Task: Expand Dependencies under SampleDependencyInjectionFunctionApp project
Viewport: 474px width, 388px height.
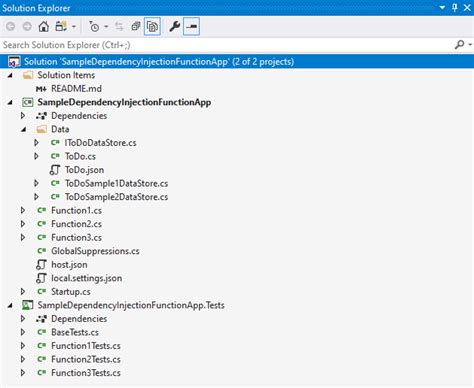Action: pyautogui.click(x=23, y=116)
